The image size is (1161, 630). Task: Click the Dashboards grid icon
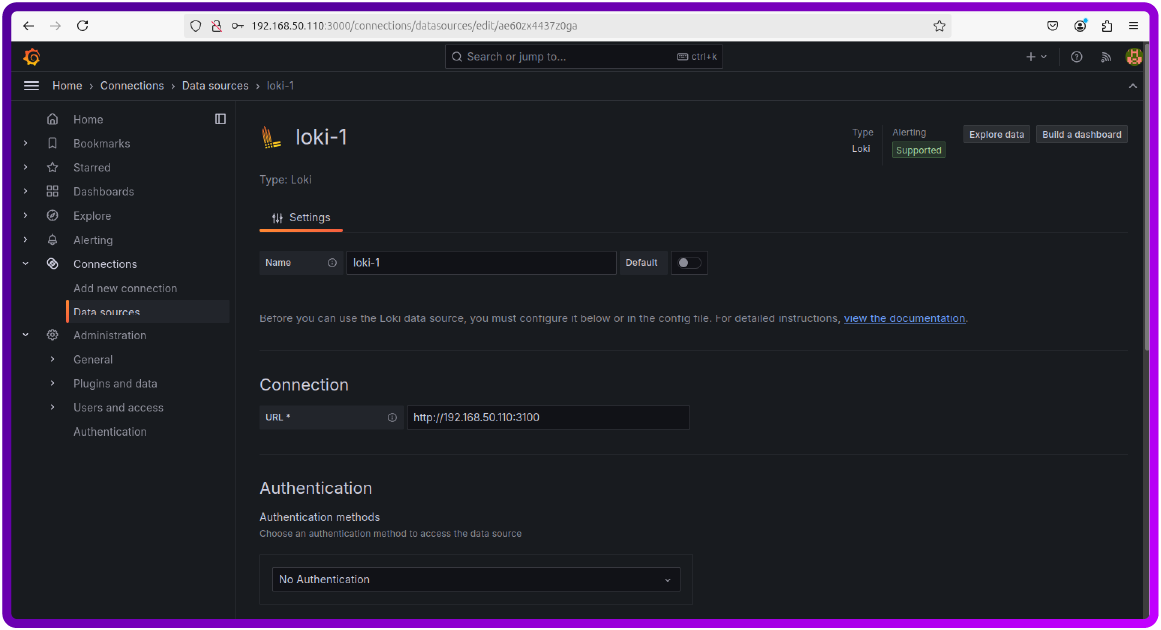(x=52, y=191)
